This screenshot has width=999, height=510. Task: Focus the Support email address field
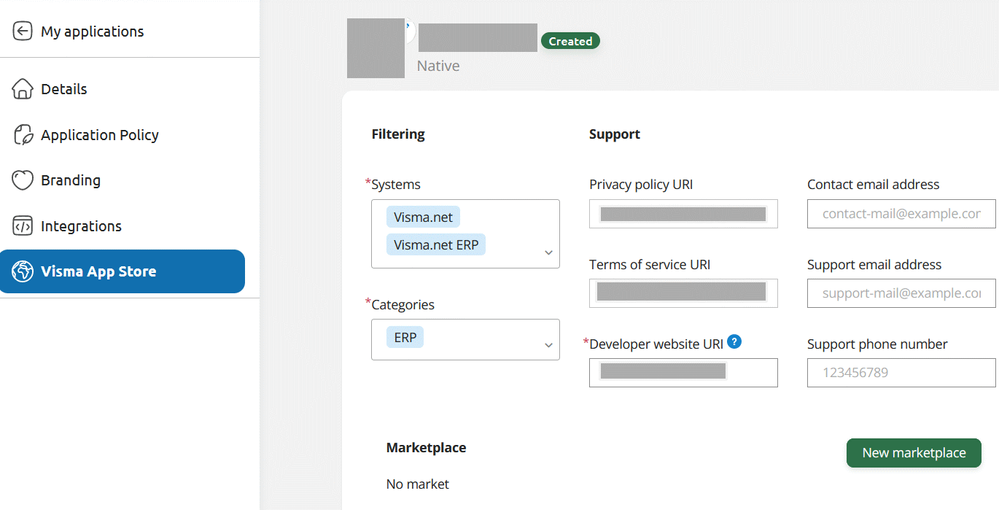[901, 293]
